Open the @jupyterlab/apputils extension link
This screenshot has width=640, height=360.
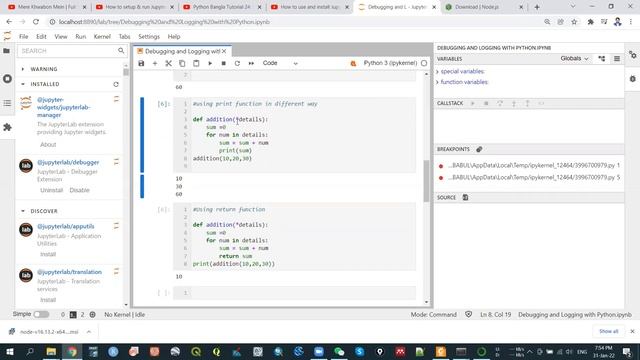(66, 226)
